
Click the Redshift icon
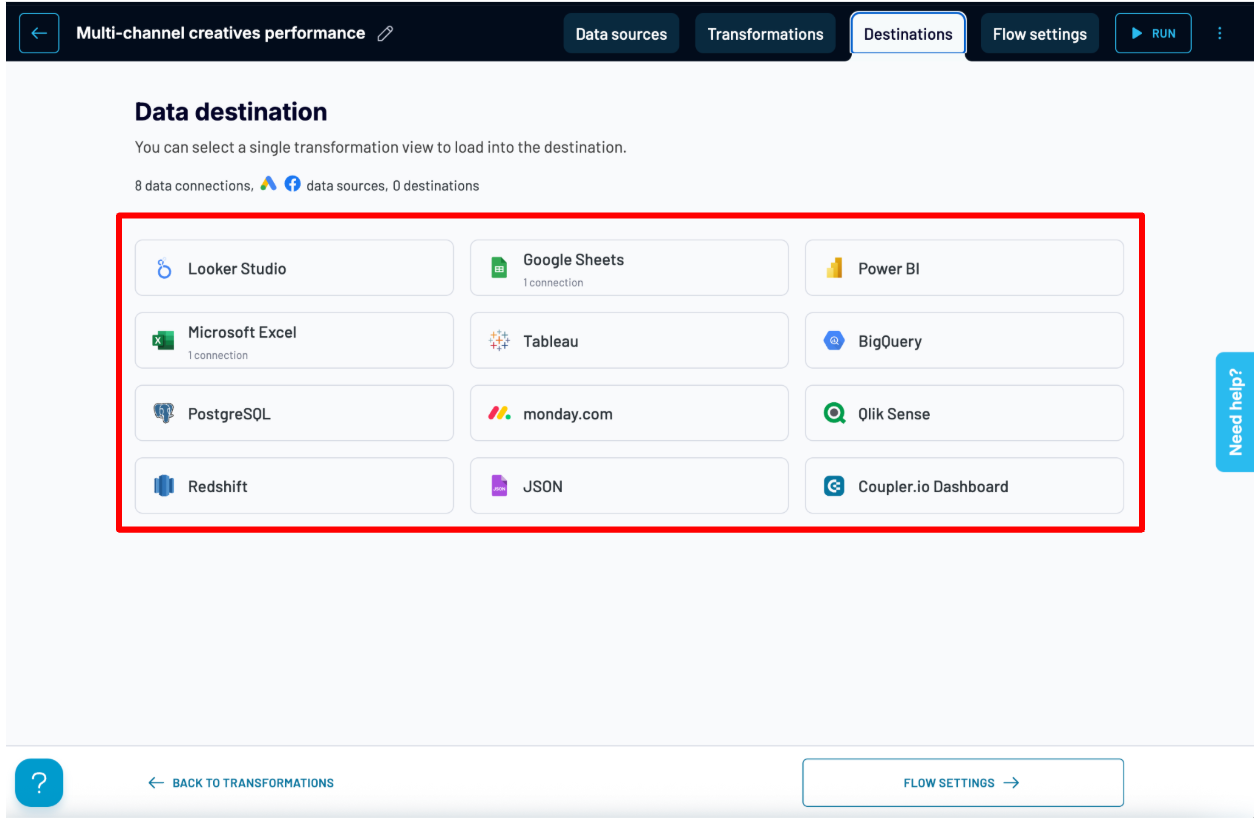164,486
